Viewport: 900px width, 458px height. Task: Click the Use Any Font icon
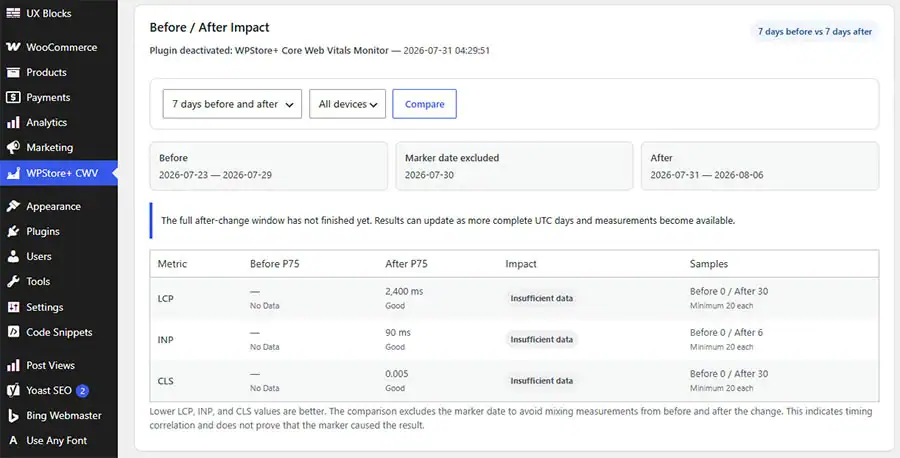pyautogui.click(x=13, y=440)
